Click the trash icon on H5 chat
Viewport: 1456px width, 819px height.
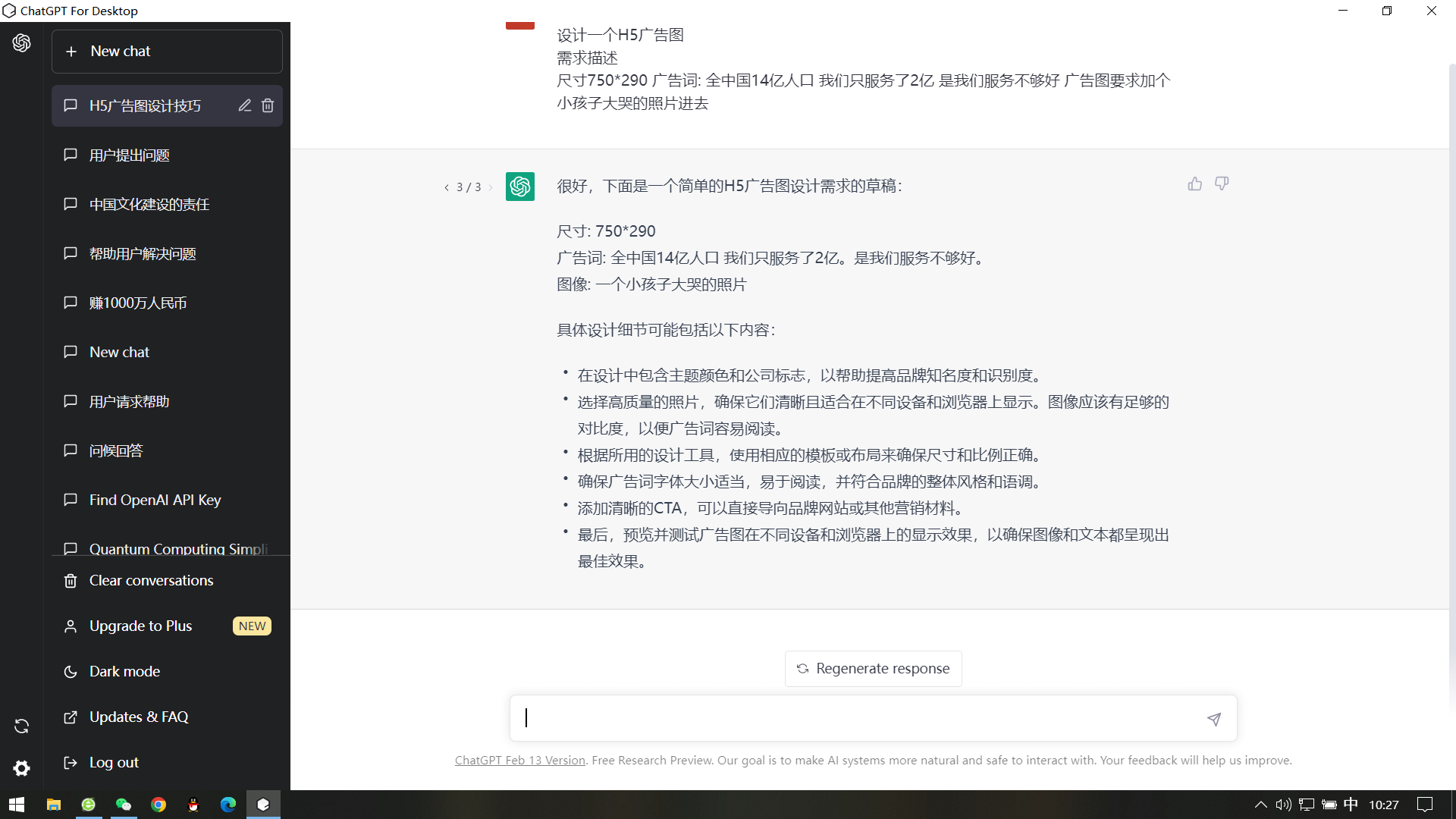pyautogui.click(x=268, y=105)
